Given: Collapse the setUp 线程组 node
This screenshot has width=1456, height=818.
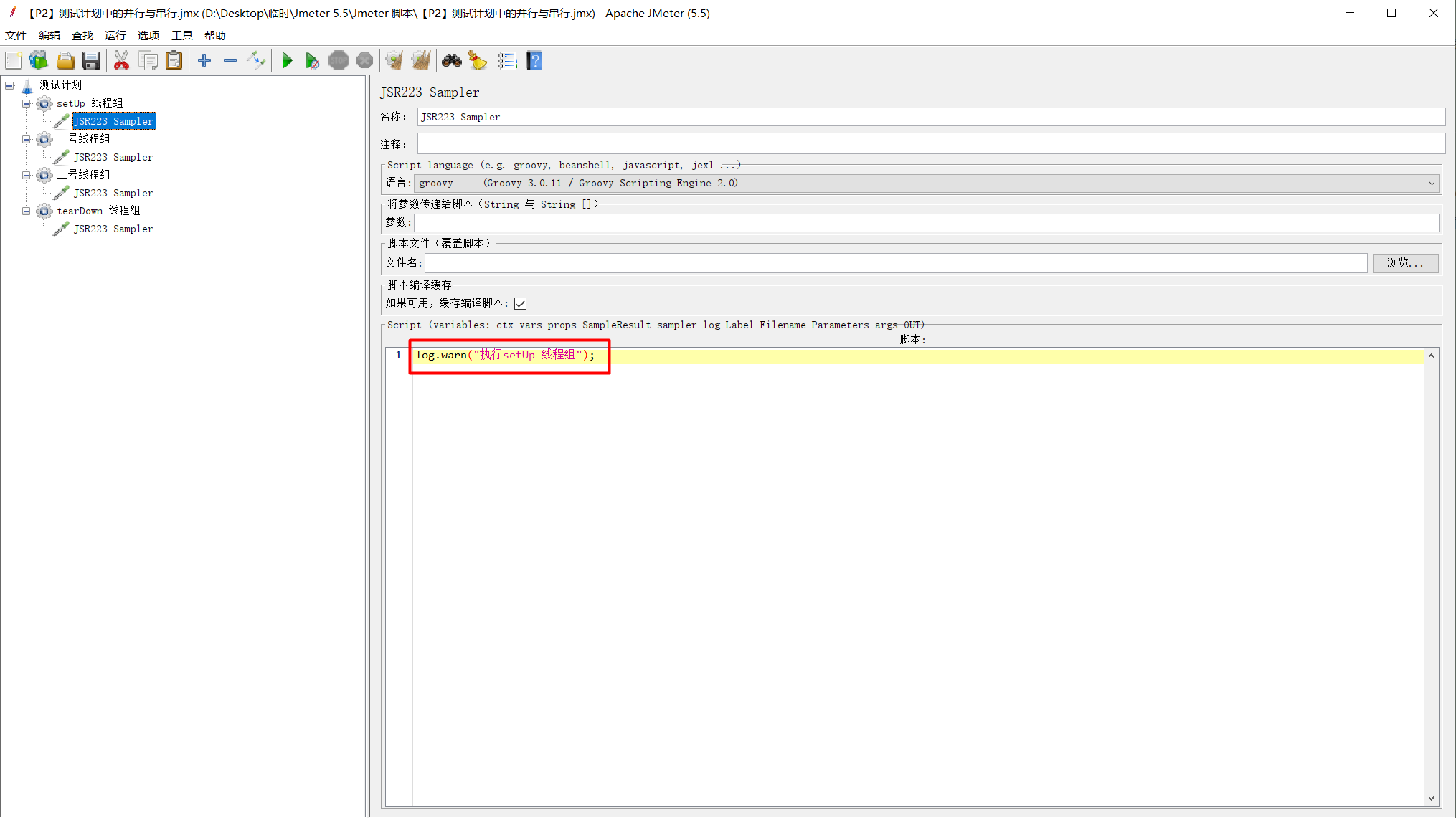Looking at the screenshot, I should tap(27, 103).
